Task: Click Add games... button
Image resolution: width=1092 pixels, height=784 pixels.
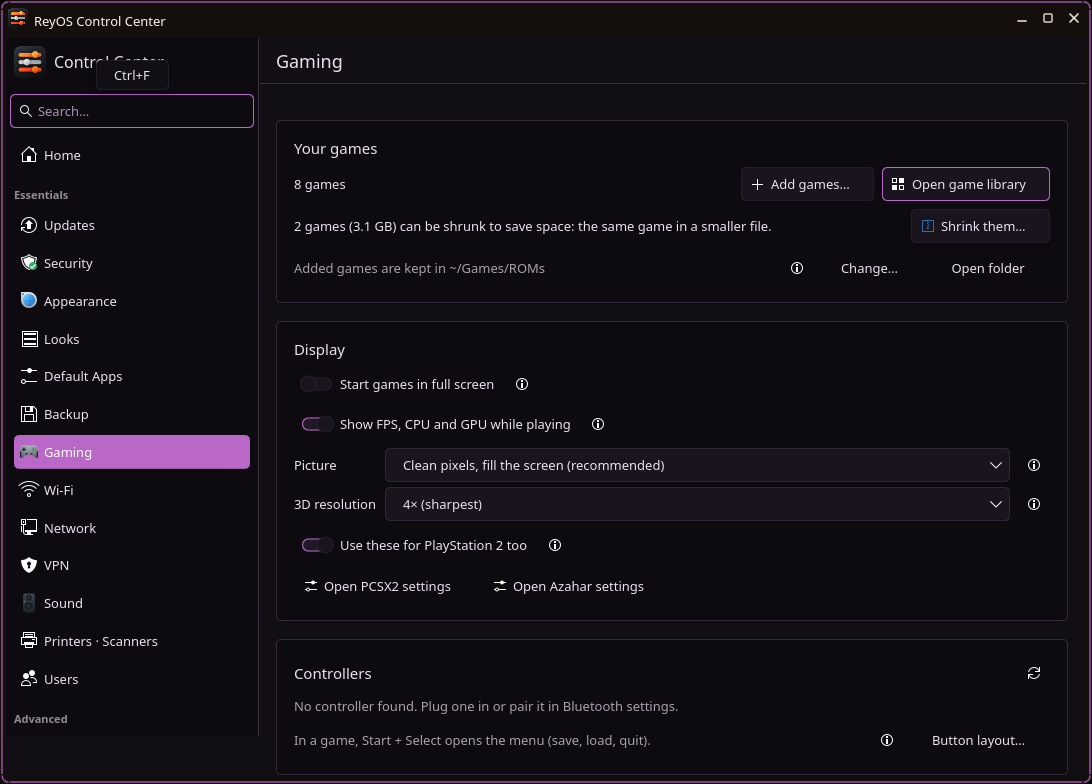Action: tap(807, 185)
